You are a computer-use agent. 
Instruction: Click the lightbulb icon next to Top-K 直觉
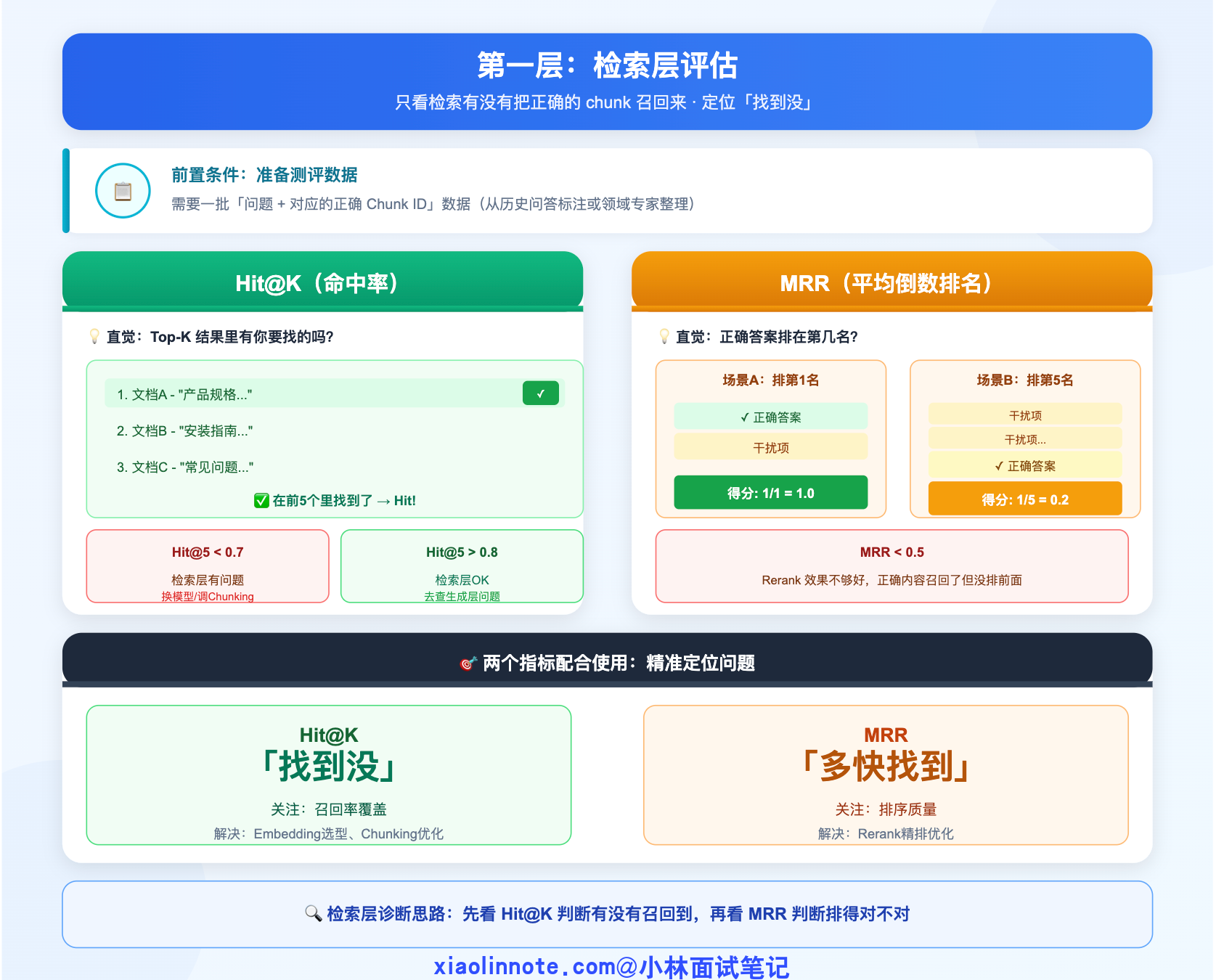tap(94, 336)
